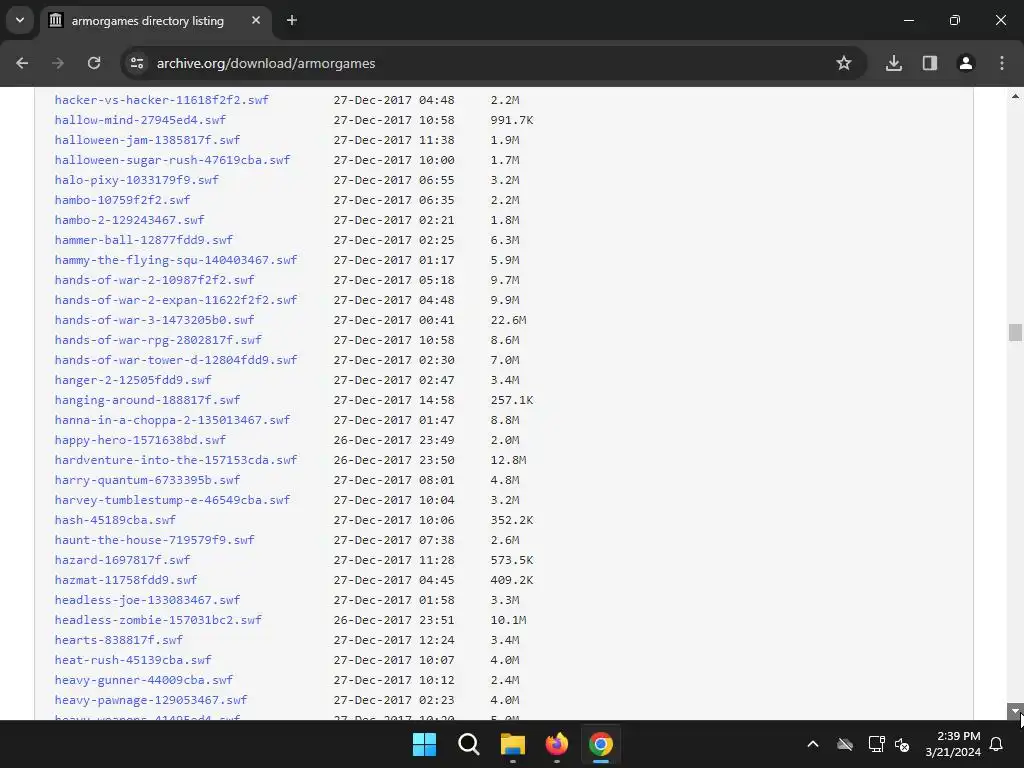Open hands-of-war-2-expan-11622f2f2.swf link
This screenshot has height=768, width=1024.
[x=176, y=300]
